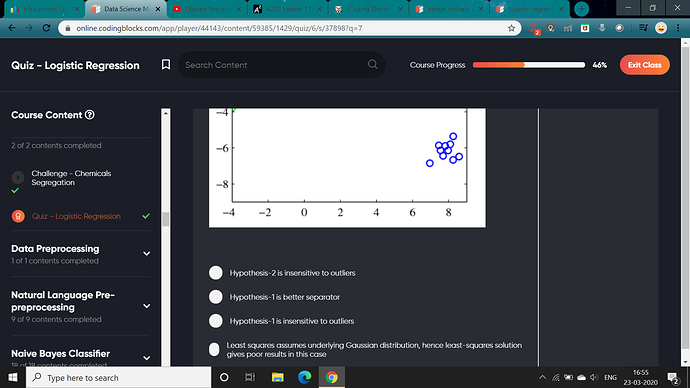Launch Microsoft Edge from the taskbar
Image resolution: width=690 pixels, height=388 pixels.
[x=305, y=377]
